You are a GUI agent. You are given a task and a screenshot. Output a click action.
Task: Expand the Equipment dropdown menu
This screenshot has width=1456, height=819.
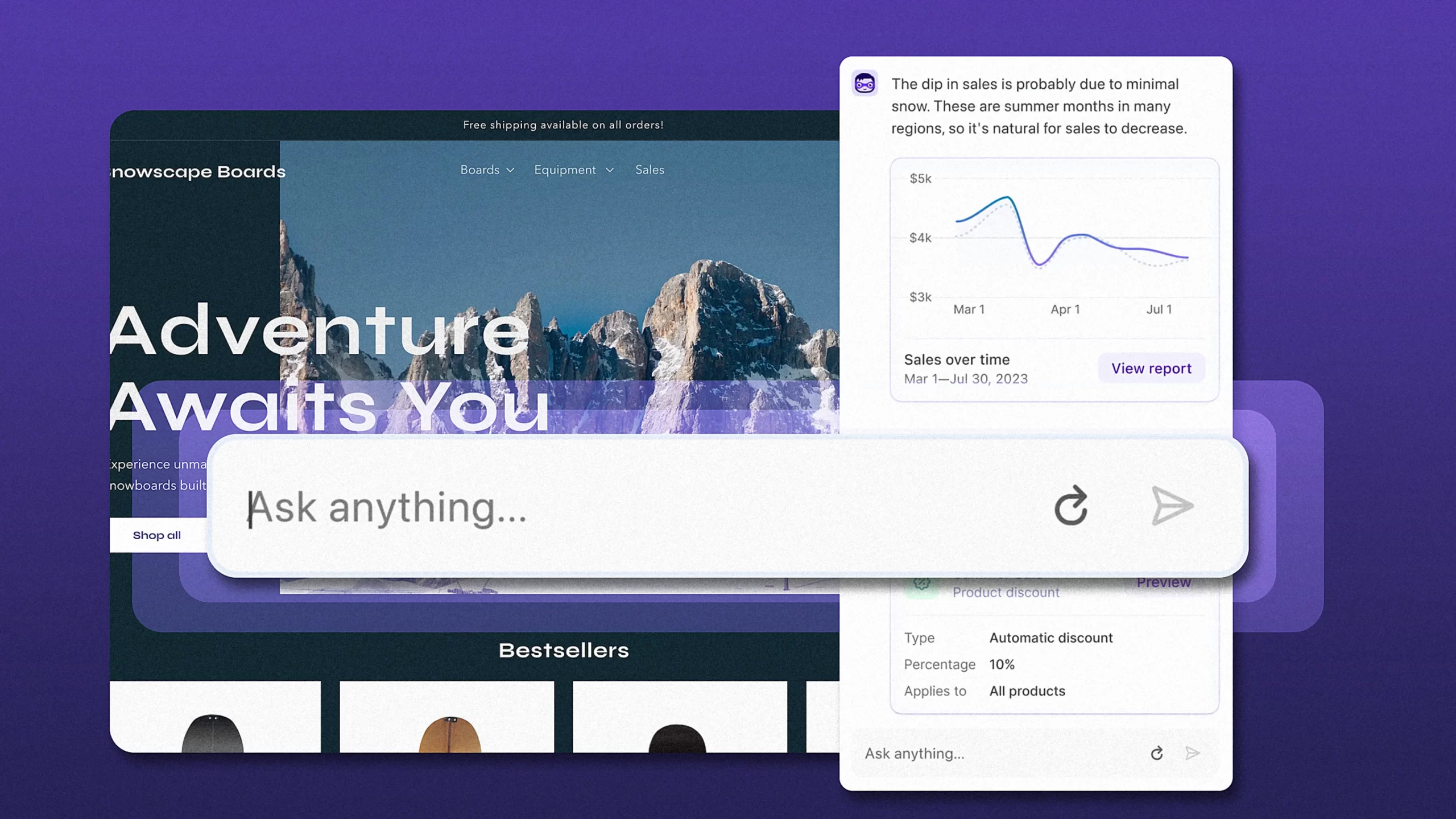[573, 169]
